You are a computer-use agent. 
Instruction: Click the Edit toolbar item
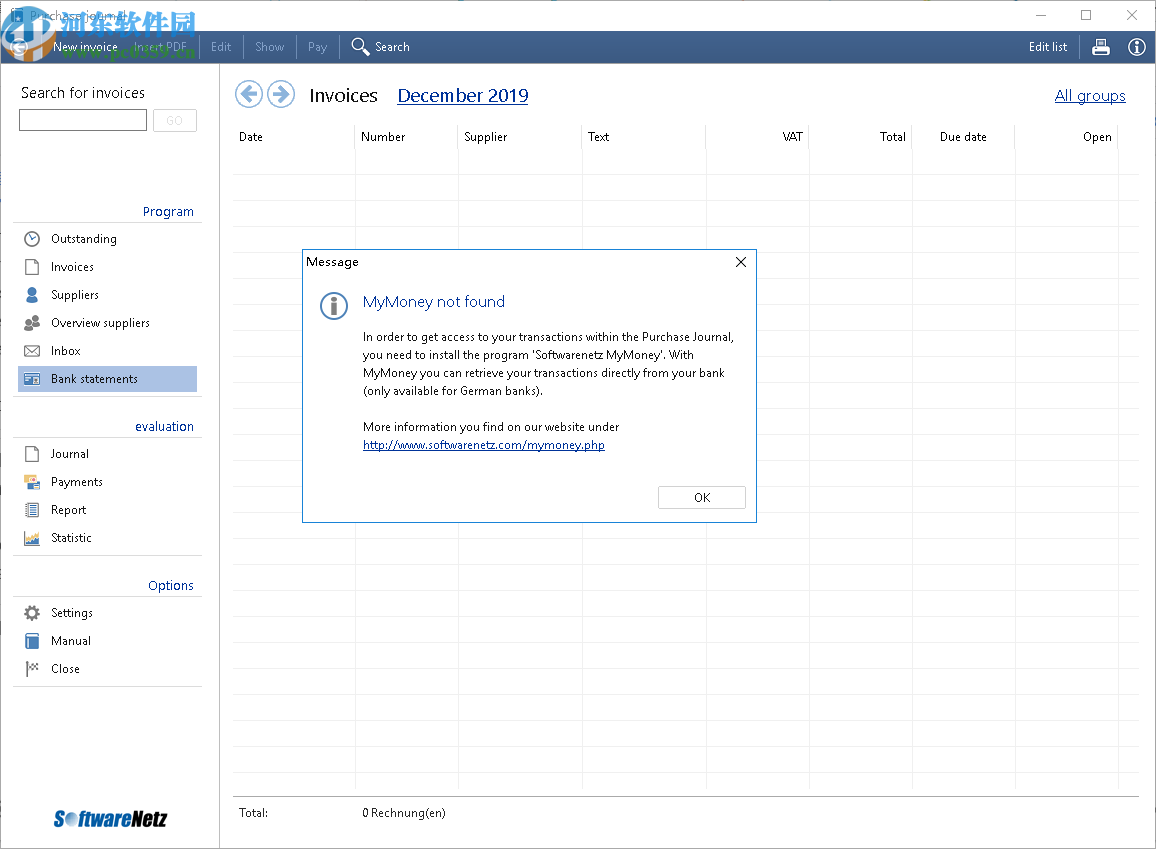[221, 47]
